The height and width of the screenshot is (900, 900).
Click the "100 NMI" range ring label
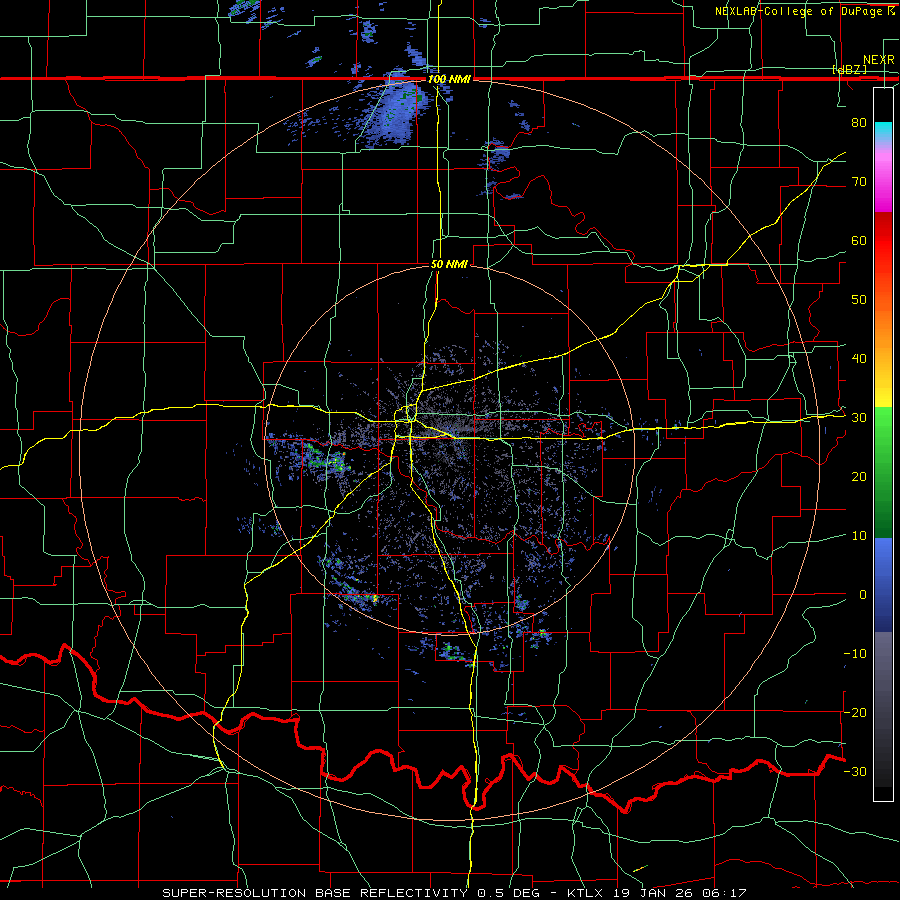tap(449, 79)
